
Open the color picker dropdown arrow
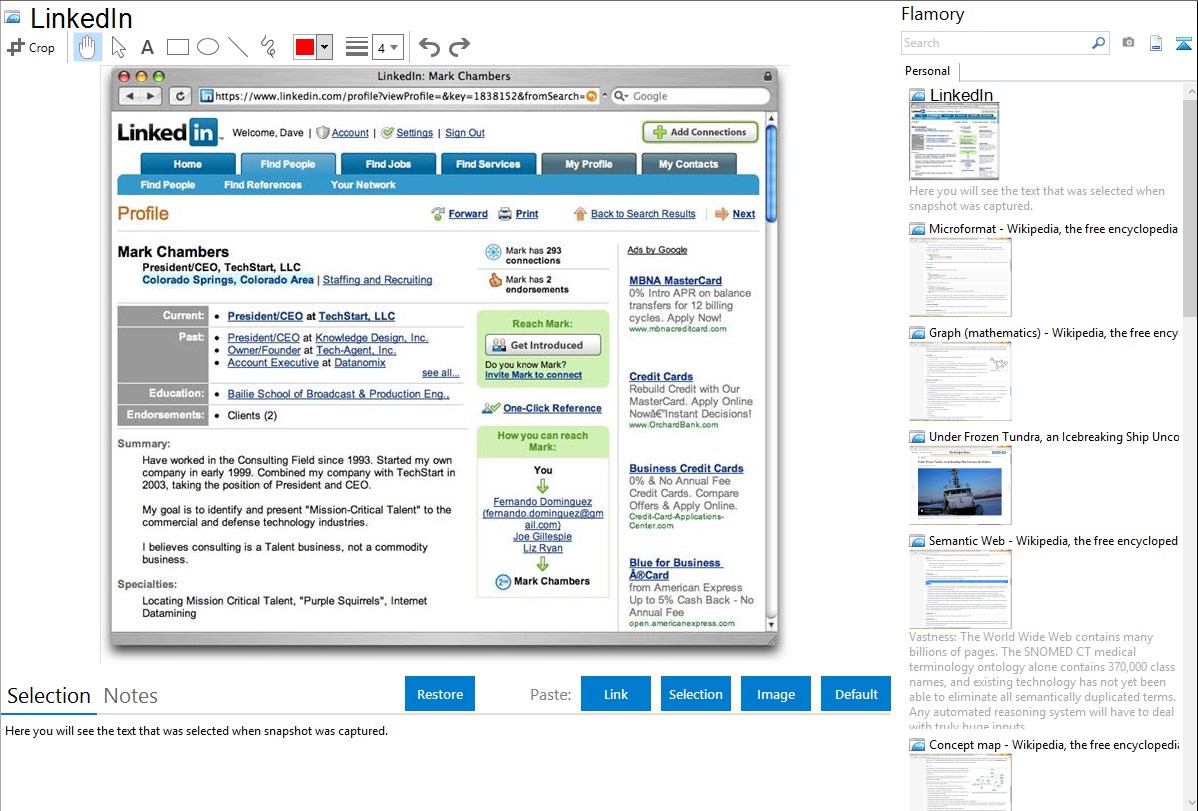pyautogui.click(x=325, y=47)
